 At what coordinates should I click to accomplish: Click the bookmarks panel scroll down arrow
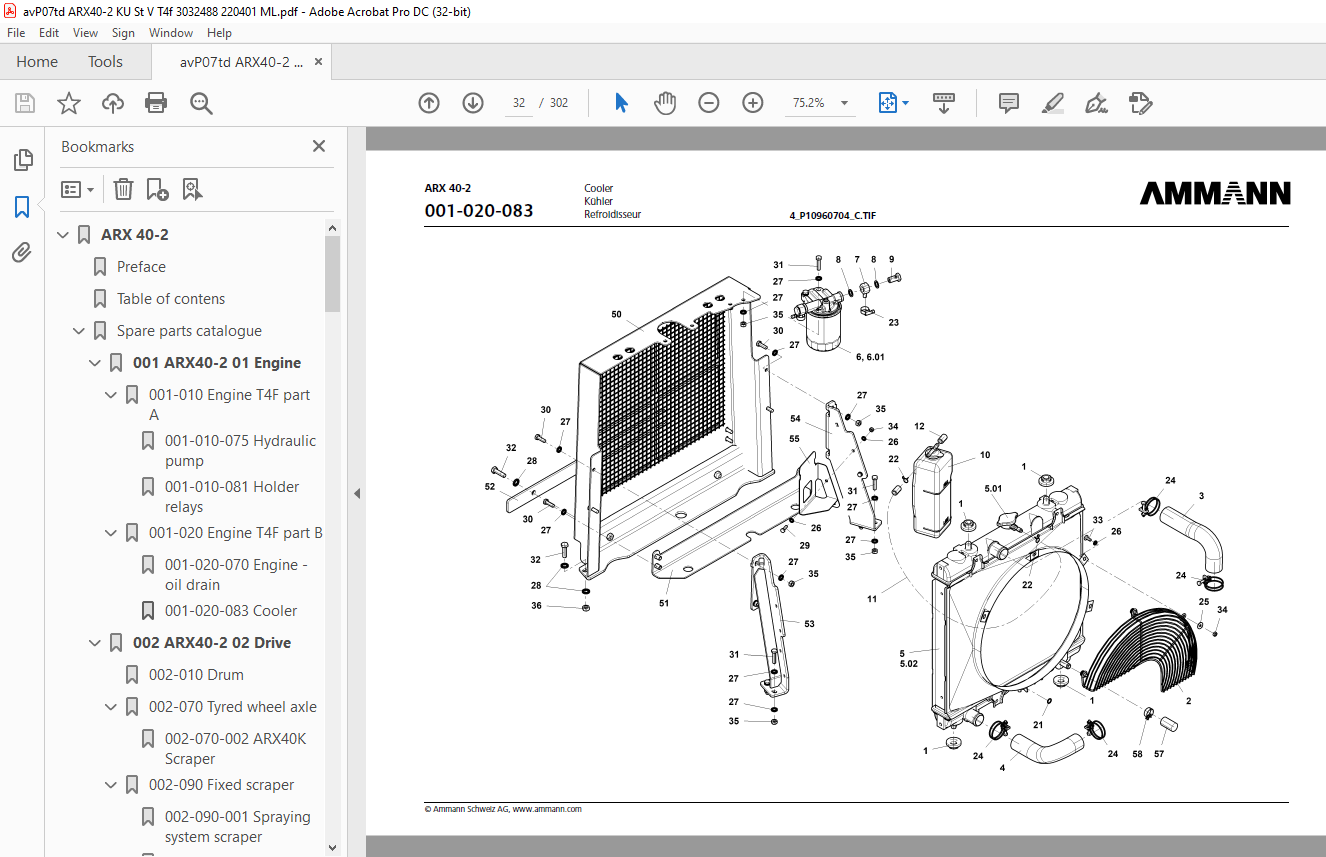[333, 848]
